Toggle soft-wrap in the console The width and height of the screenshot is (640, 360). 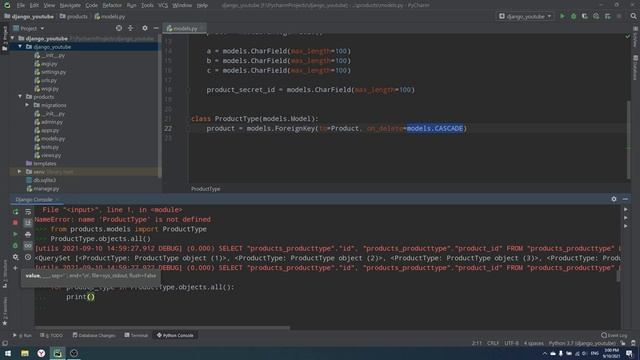point(28,212)
